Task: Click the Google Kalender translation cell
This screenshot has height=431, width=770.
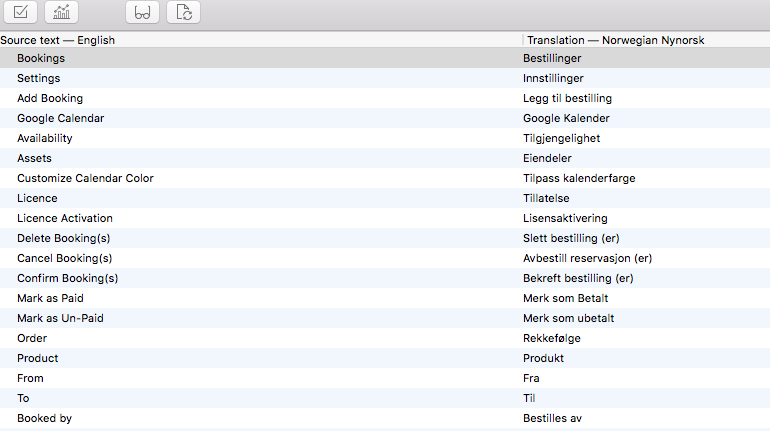Action: pyautogui.click(x=566, y=118)
